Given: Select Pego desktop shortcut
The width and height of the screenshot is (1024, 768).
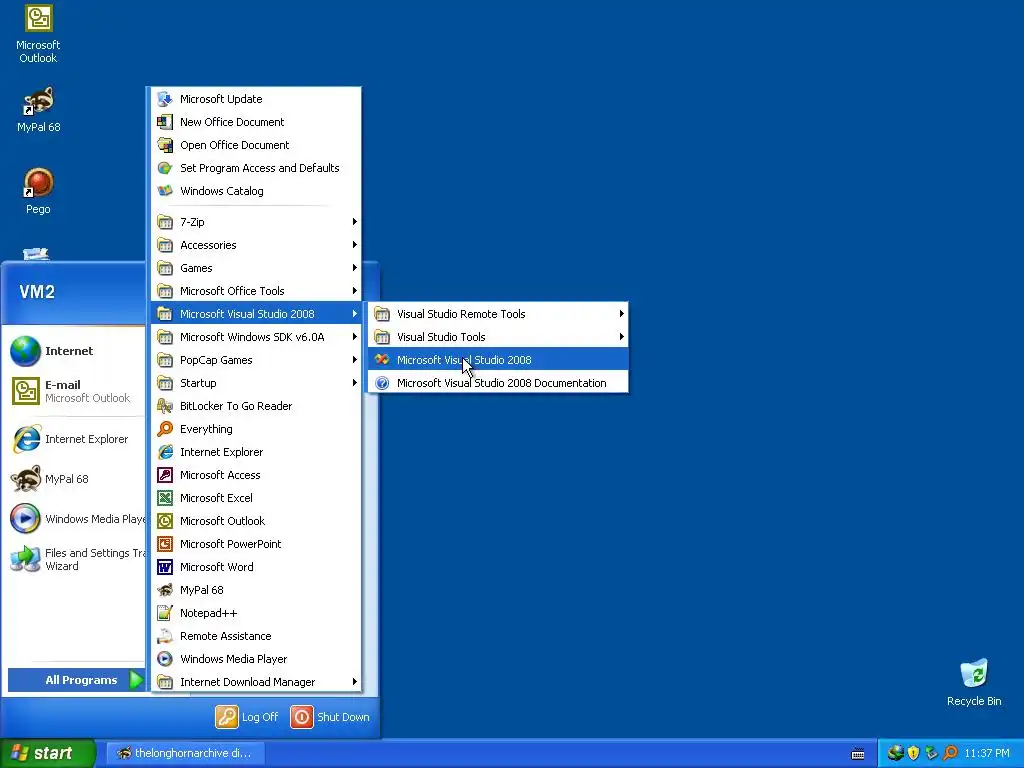Looking at the screenshot, I should coord(38,191).
